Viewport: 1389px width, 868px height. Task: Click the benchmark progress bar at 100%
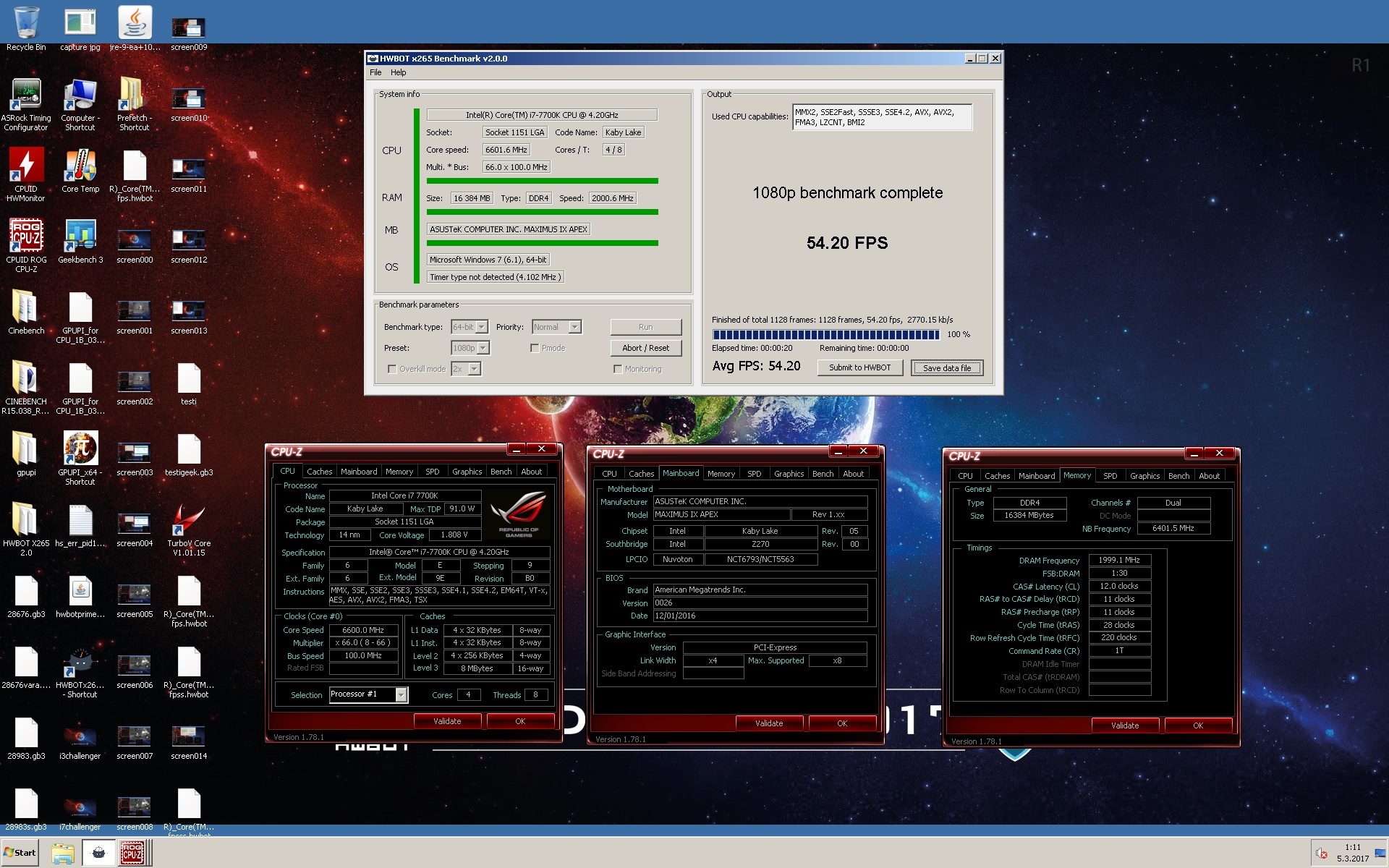click(x=825, y=334)
